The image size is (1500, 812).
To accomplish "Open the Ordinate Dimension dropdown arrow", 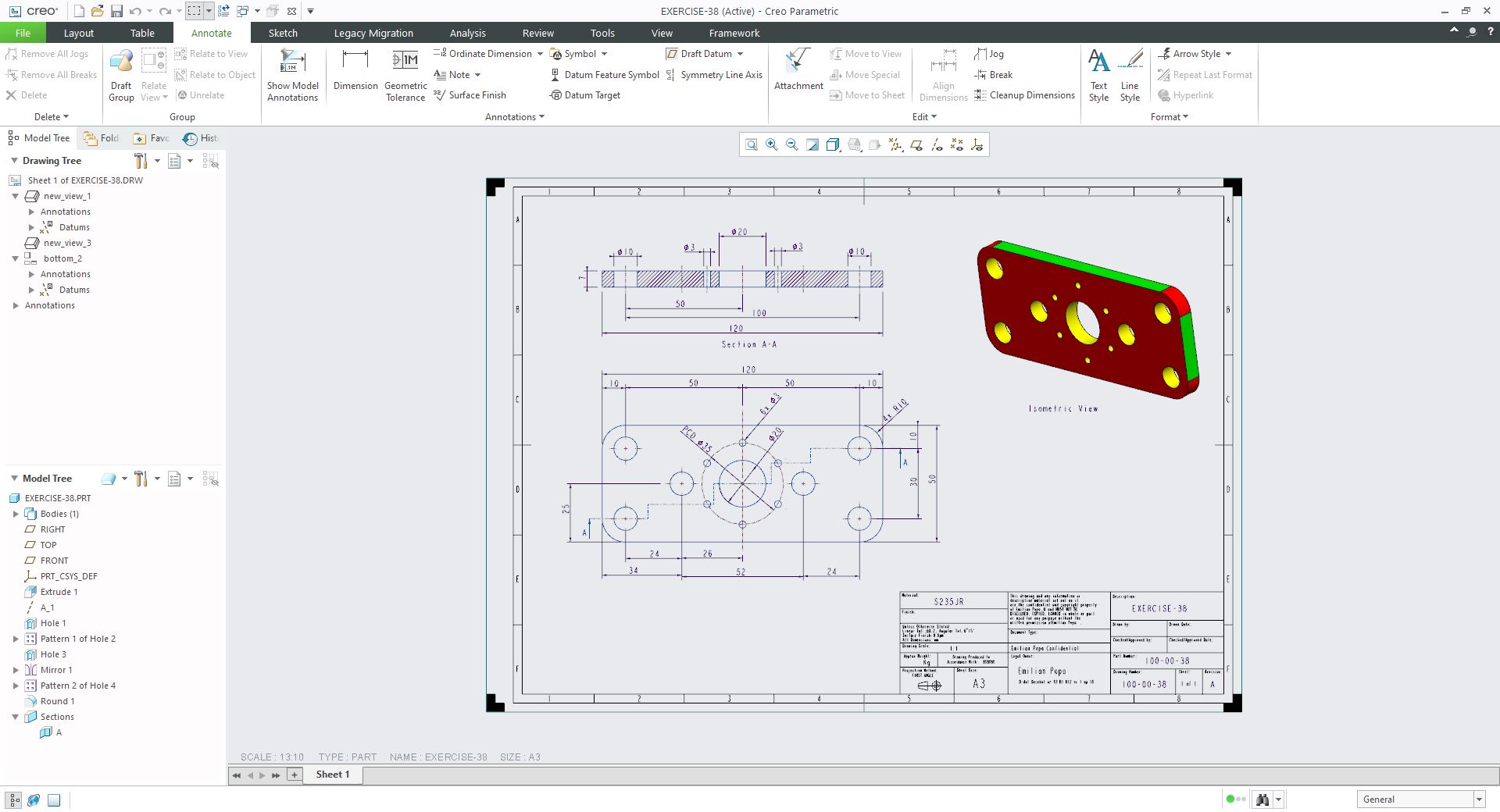I will 540,54.
